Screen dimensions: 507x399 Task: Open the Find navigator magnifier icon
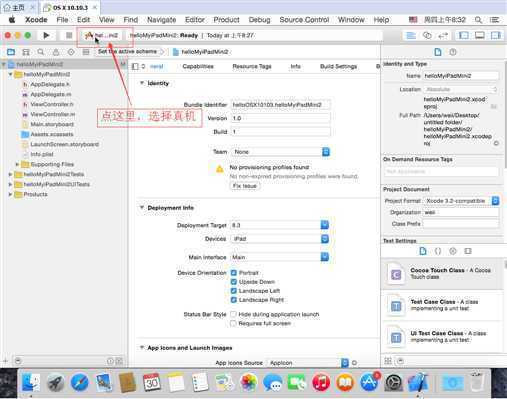[41, 52]
